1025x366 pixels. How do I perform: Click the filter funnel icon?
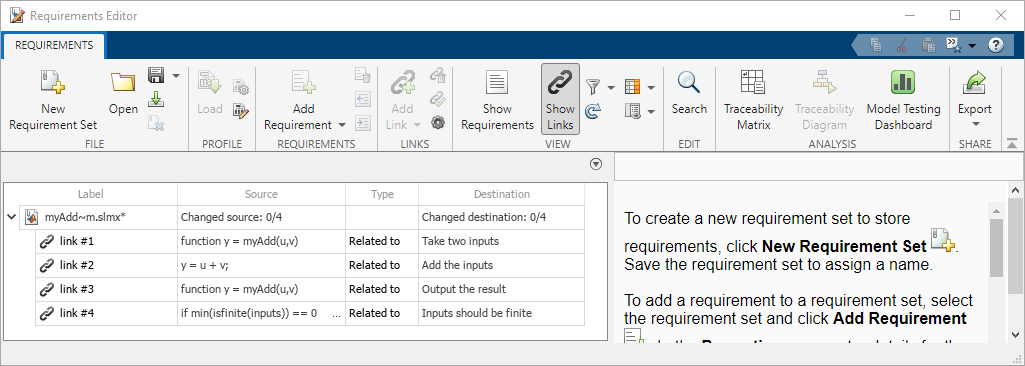(593, 87)
